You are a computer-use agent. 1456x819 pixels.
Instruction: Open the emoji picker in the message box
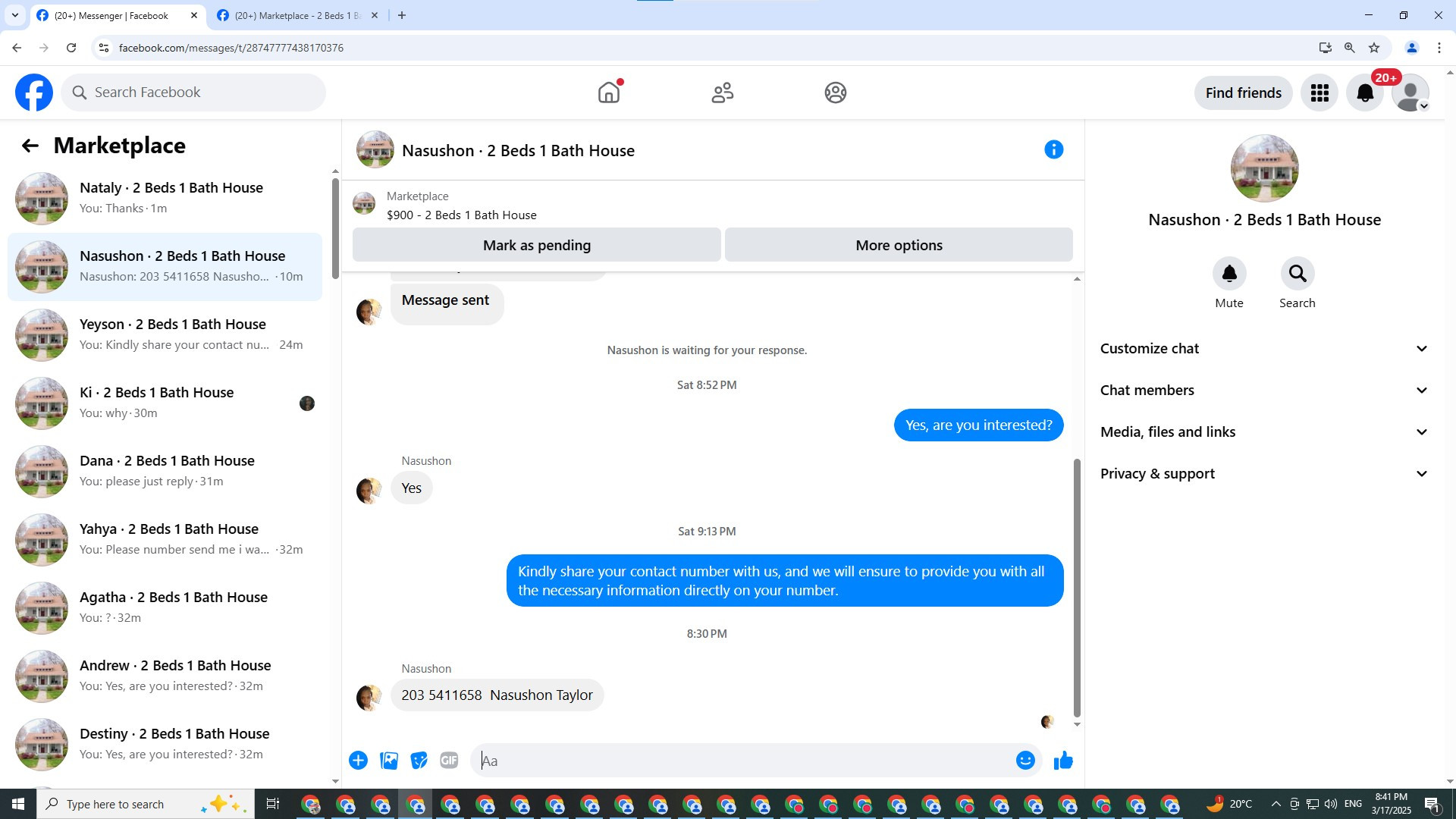click(x=1025, y=761)
